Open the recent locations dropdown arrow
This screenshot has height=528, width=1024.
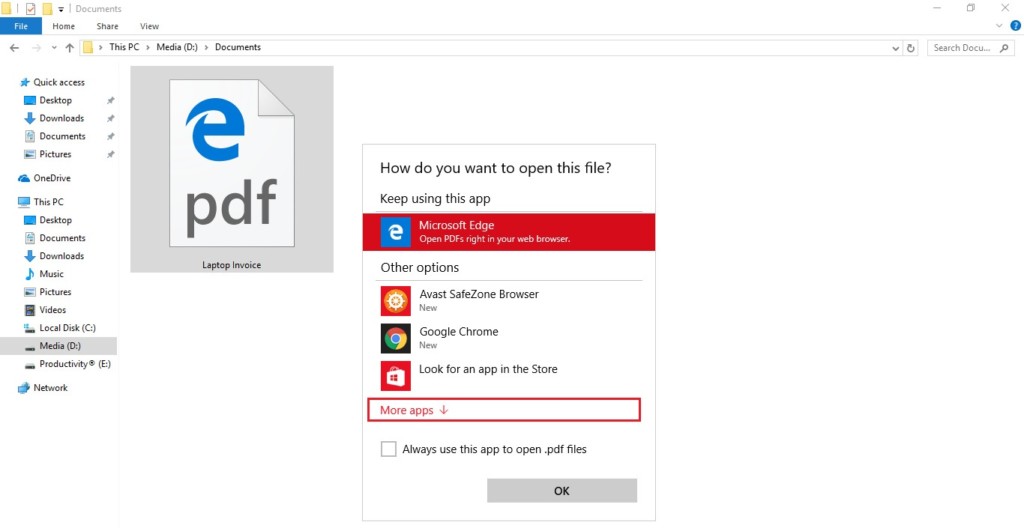(54, 48)
